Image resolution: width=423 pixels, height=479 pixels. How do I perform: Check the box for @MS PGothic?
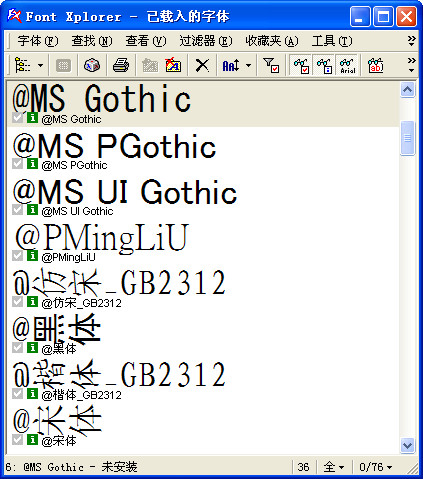click(x=17, y=164)
